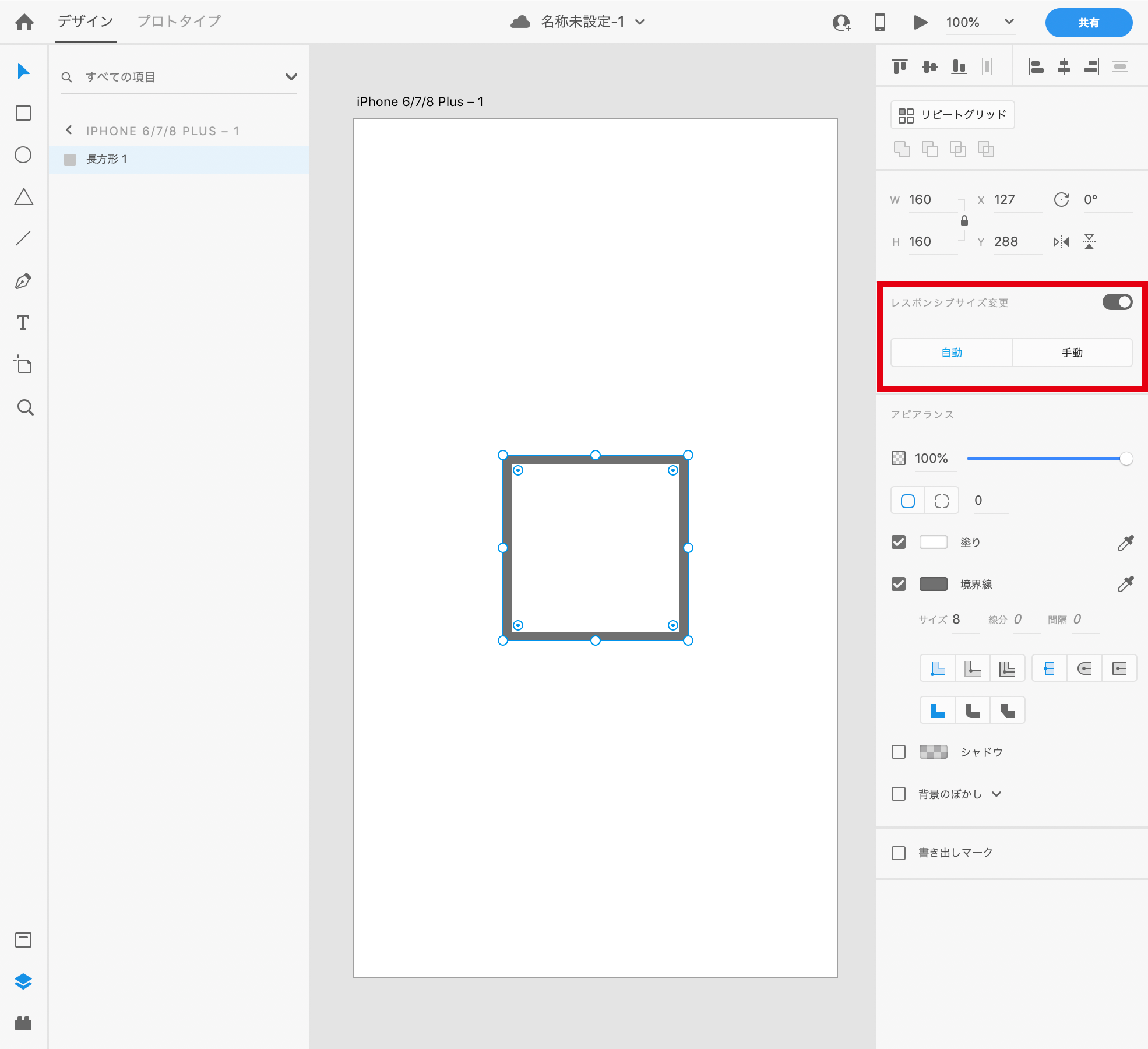This screenshot has width=1148, height=1049.
Task: Click the border サイズ value field
Action: coord(966,619)
